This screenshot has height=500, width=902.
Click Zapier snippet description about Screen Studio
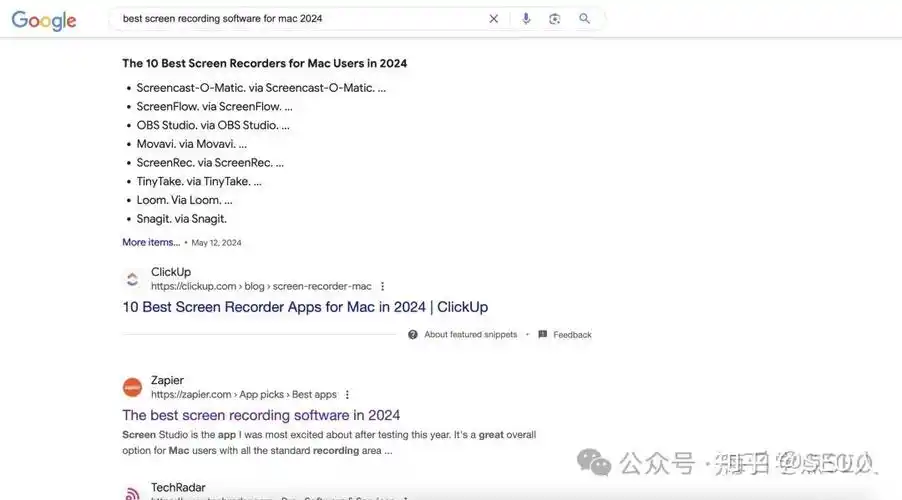tap(329, 442)
